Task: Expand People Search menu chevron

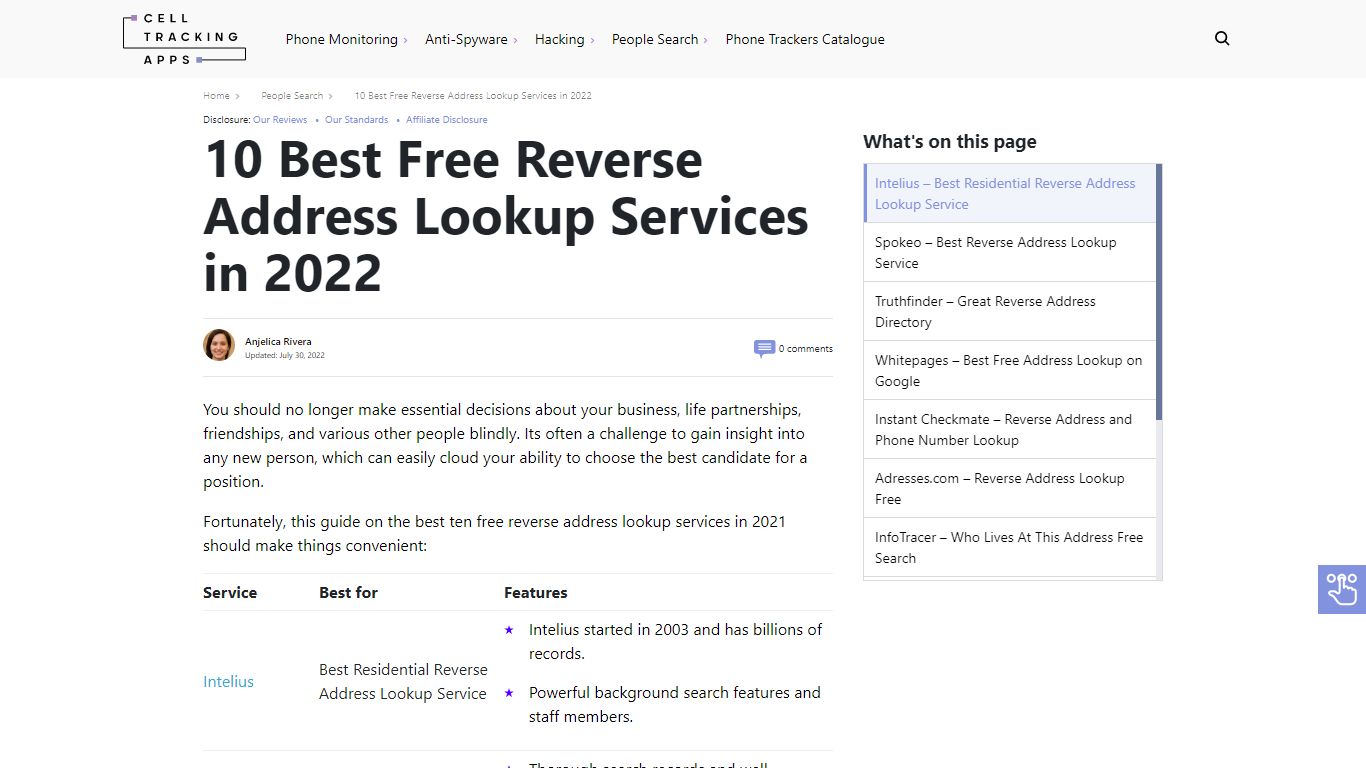Action: (705, 40)
